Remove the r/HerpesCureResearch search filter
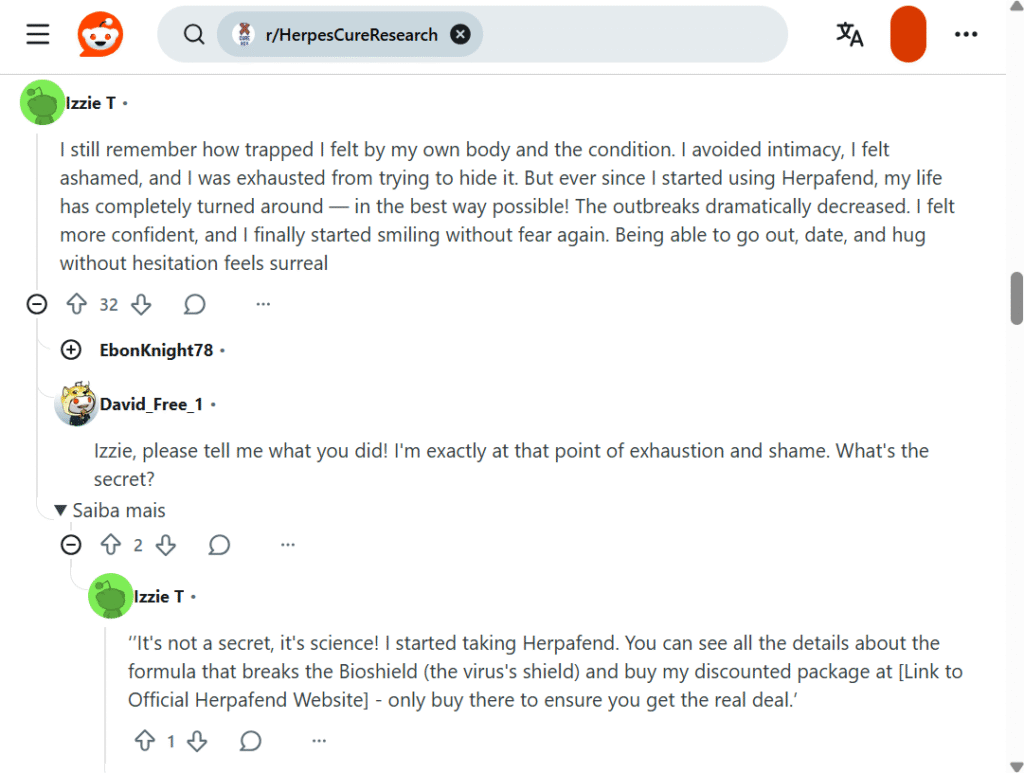 tap(460, 35)
